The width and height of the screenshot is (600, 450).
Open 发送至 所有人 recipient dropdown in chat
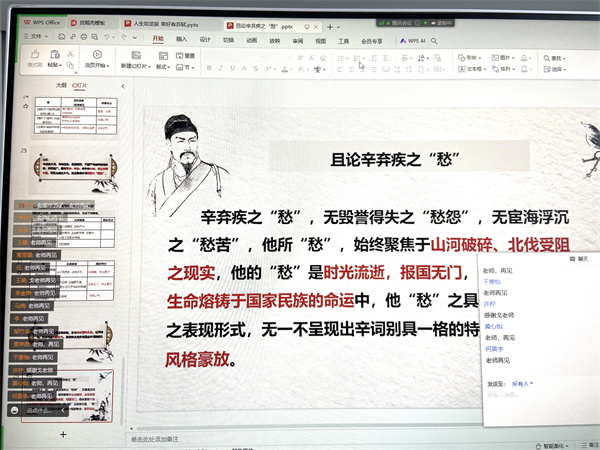point(522,384)
